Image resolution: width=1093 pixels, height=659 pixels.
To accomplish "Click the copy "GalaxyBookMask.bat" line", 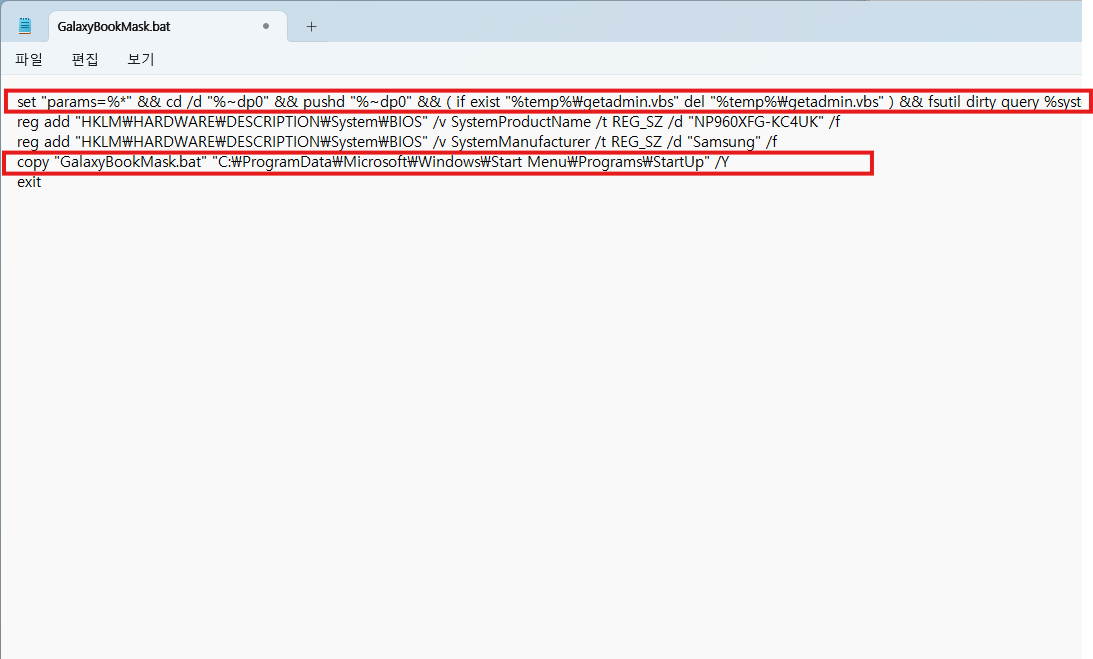I will [373, 162].
